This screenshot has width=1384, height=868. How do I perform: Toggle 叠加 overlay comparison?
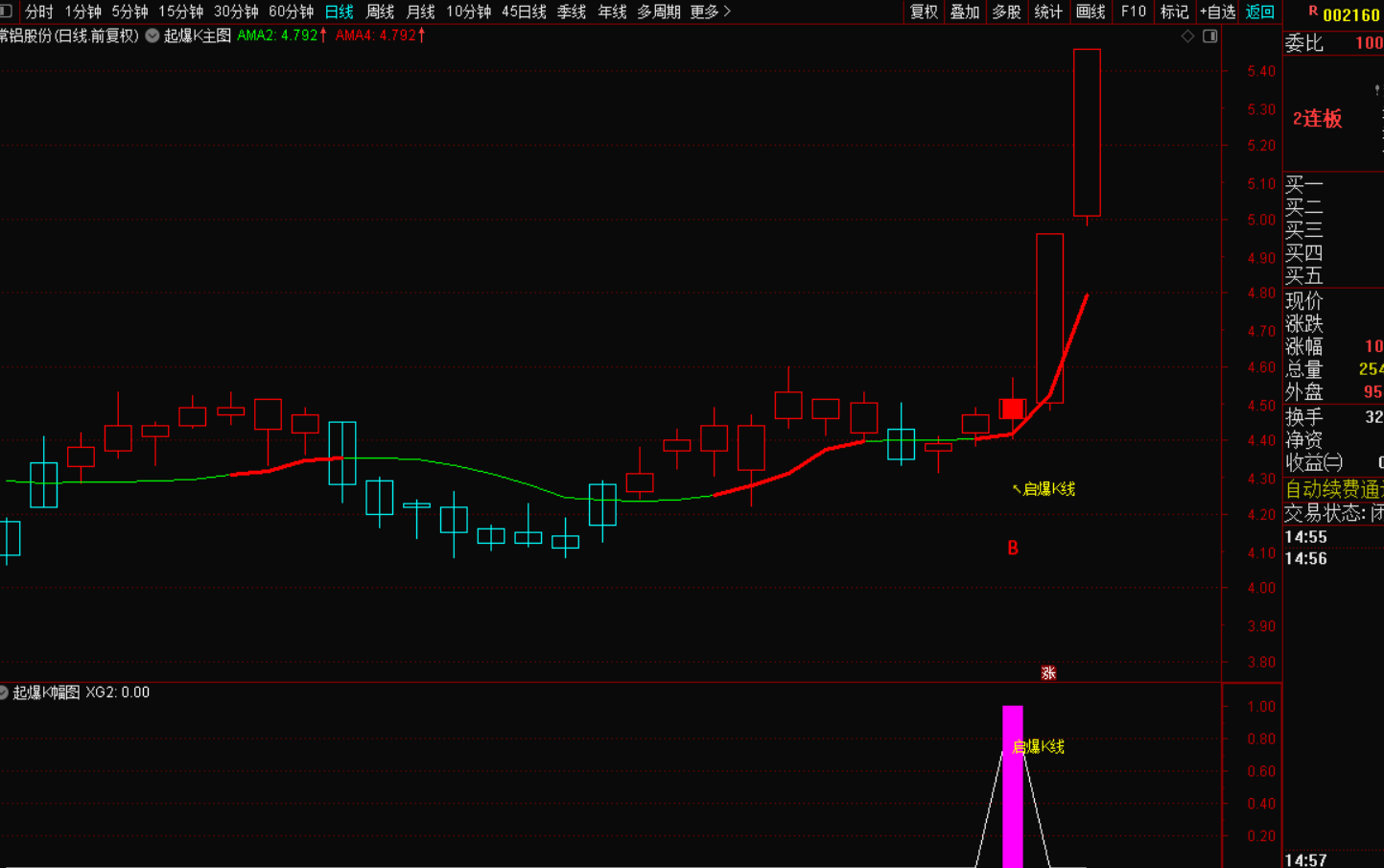pyautogui.click(x=965, y=12)
